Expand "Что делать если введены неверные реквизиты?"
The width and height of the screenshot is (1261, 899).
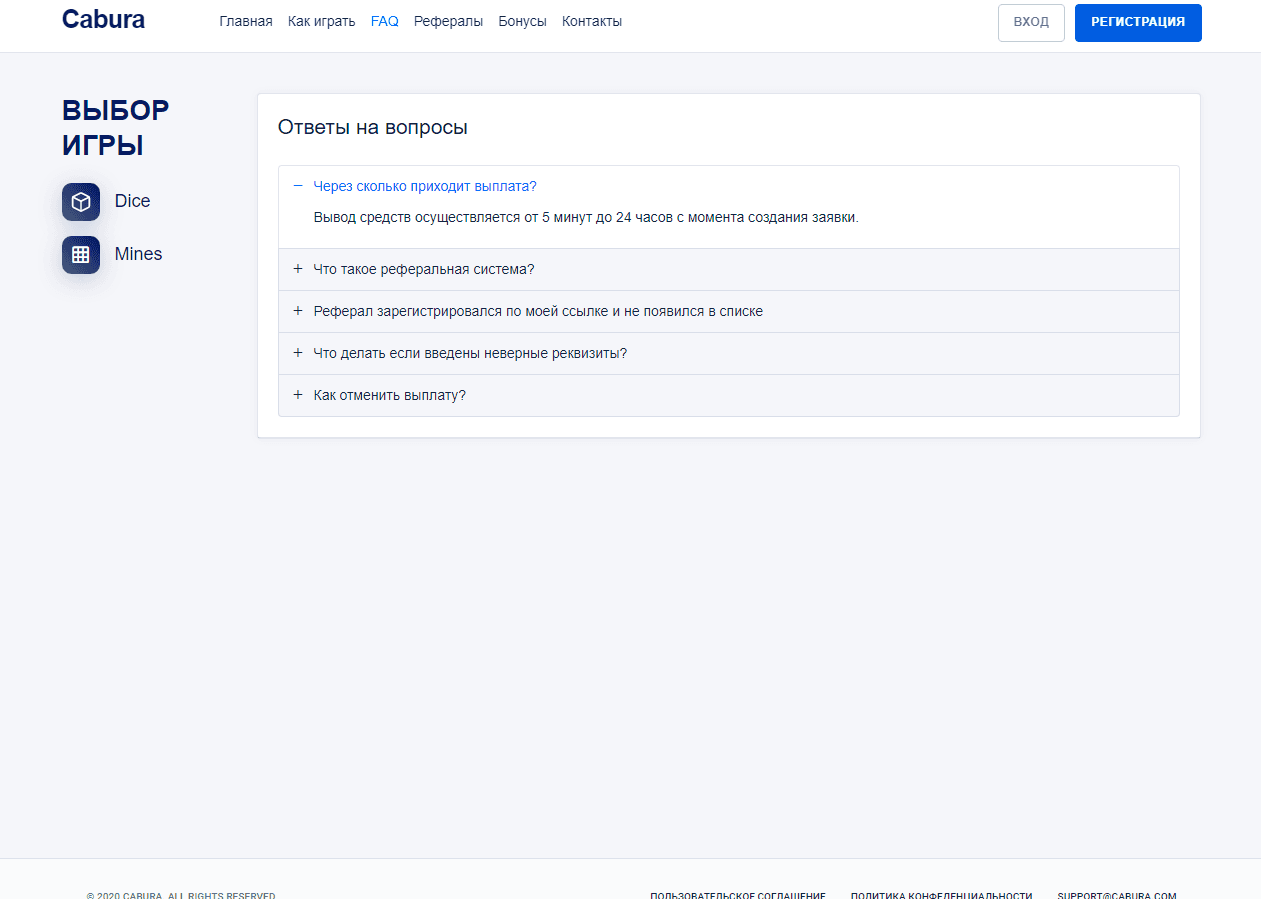click(470, 354)
